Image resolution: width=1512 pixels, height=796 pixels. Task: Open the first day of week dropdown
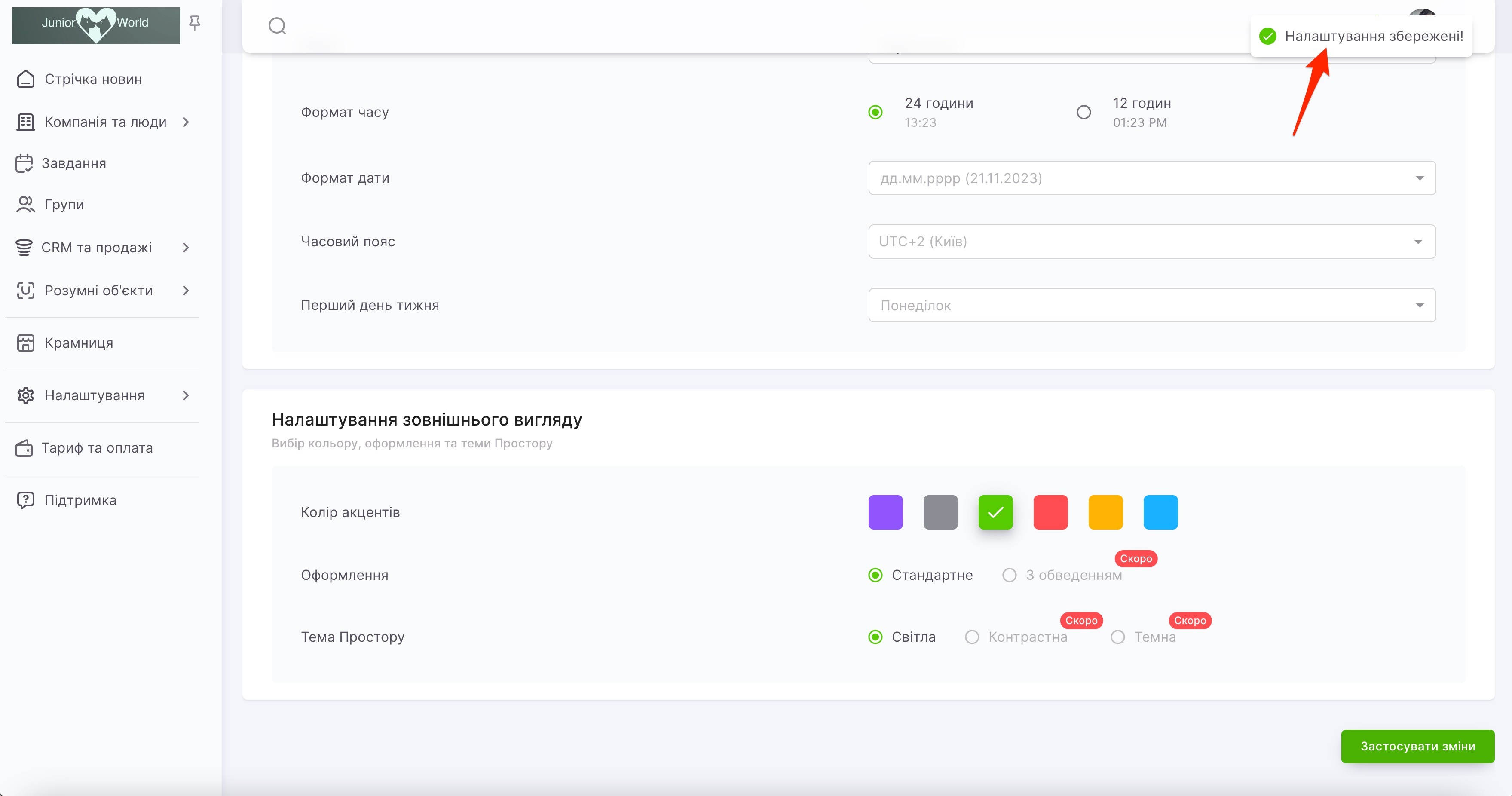(1151, 305)
